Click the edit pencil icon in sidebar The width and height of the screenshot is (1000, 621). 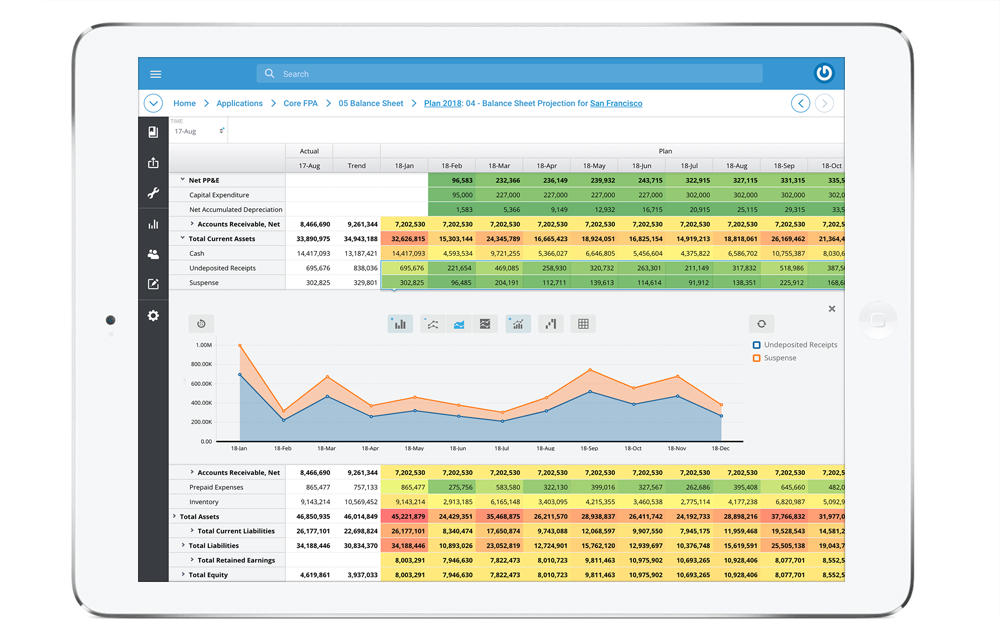click(x=153, y=284)
